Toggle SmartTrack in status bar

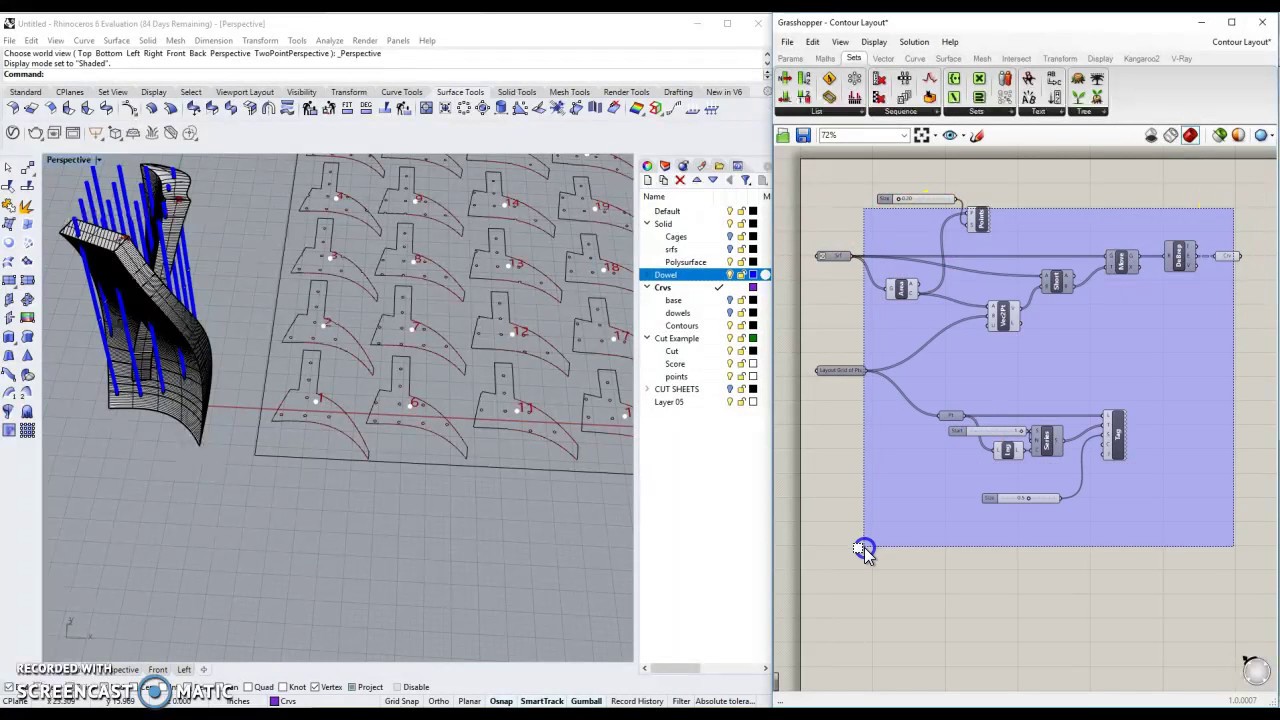pyautogui.click(x=542, y=701)
